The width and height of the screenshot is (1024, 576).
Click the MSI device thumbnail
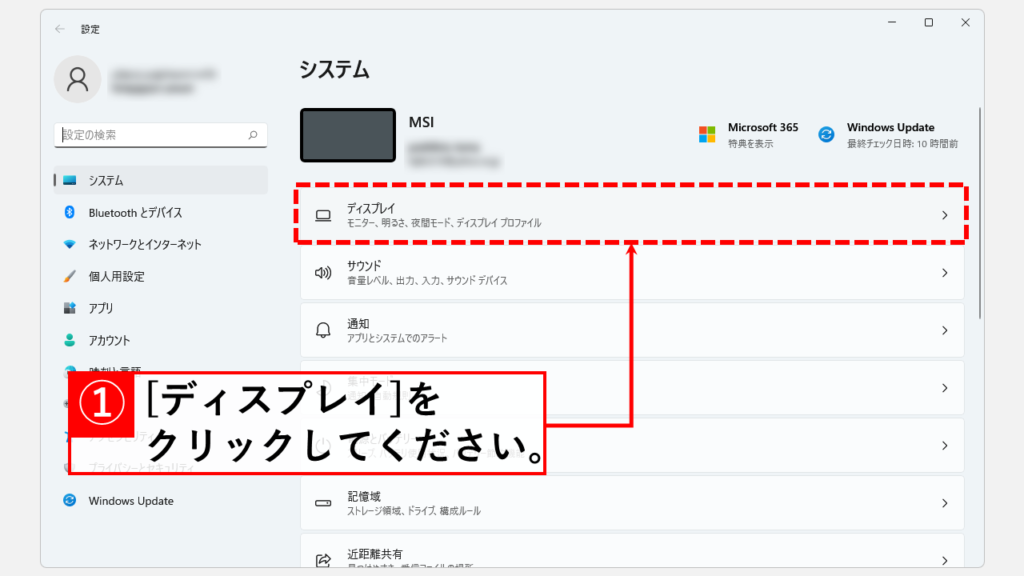click(x=348, y=135)
